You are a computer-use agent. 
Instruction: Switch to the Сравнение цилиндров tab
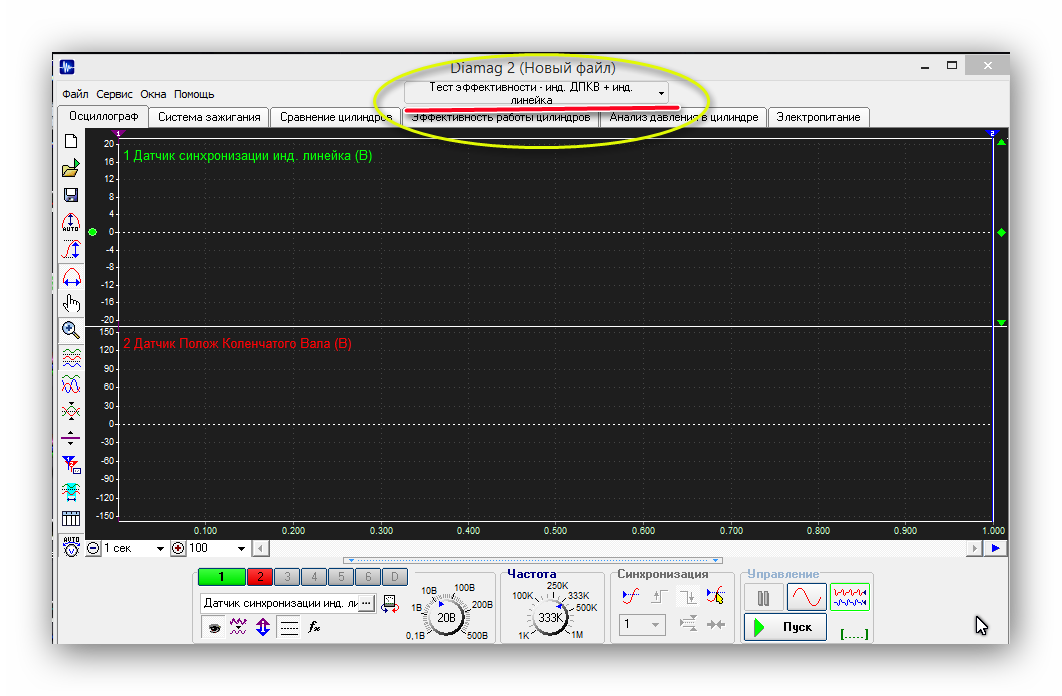pyautogui.click(x=336, y=117)
